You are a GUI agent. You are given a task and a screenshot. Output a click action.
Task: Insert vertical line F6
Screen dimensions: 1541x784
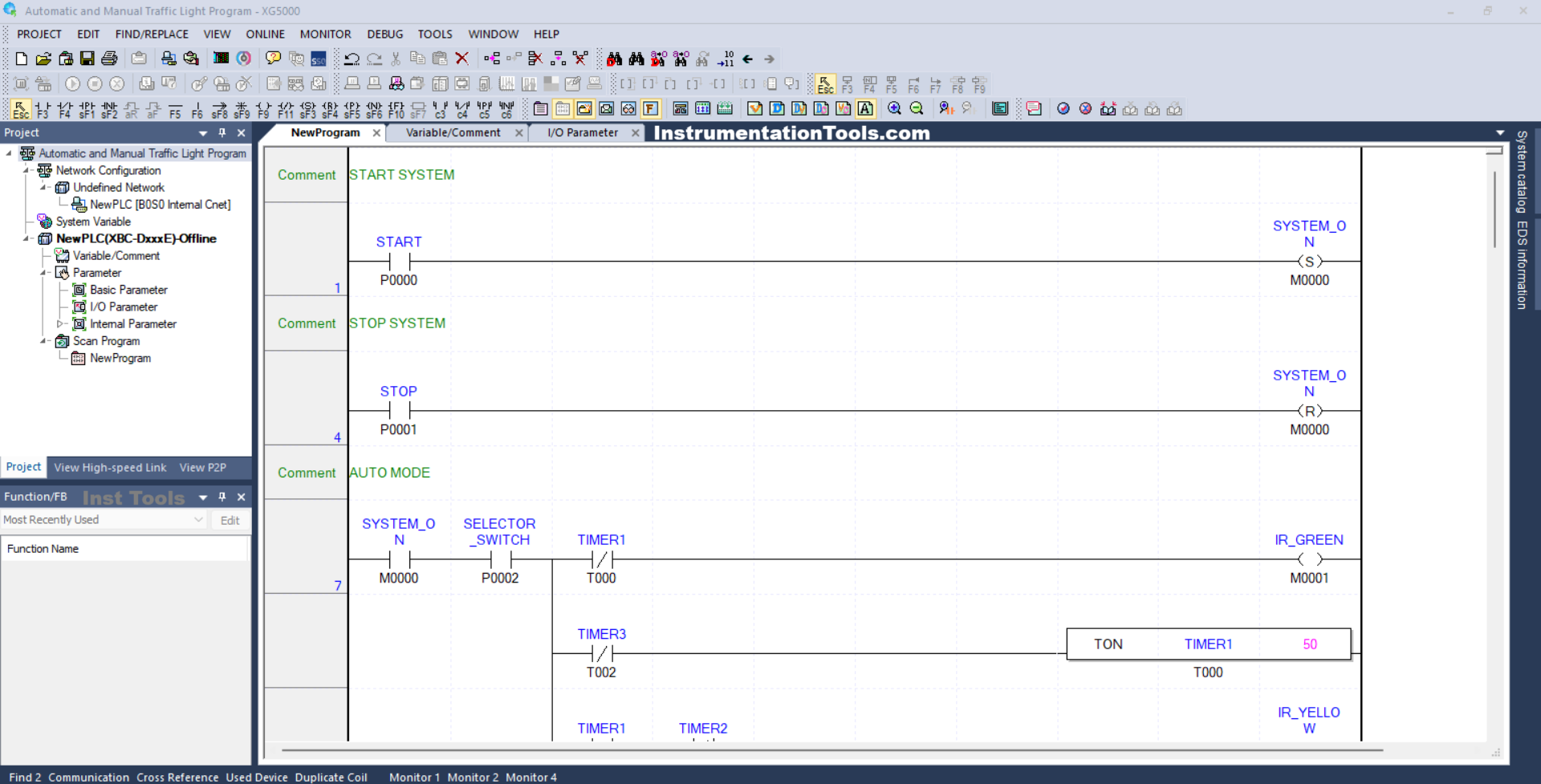coord(197,110)
